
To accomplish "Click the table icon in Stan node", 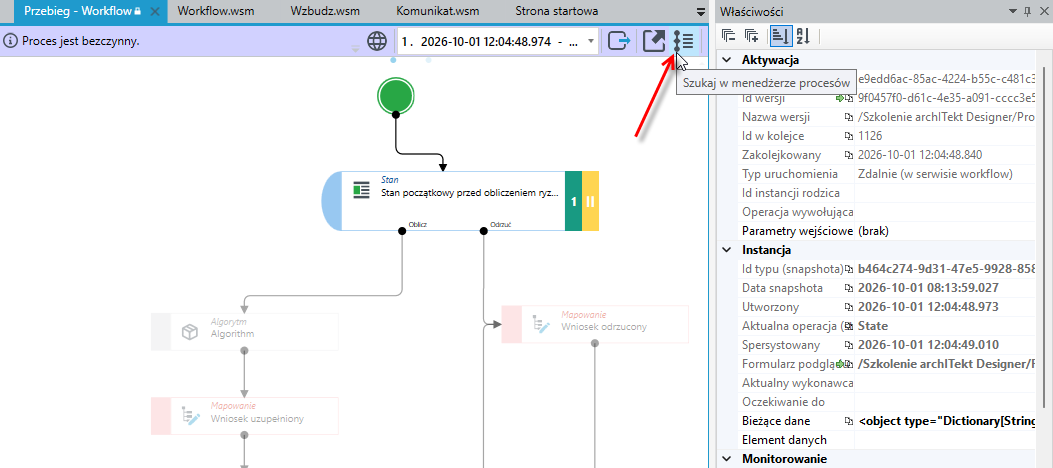I will click(x=362, y=189).
